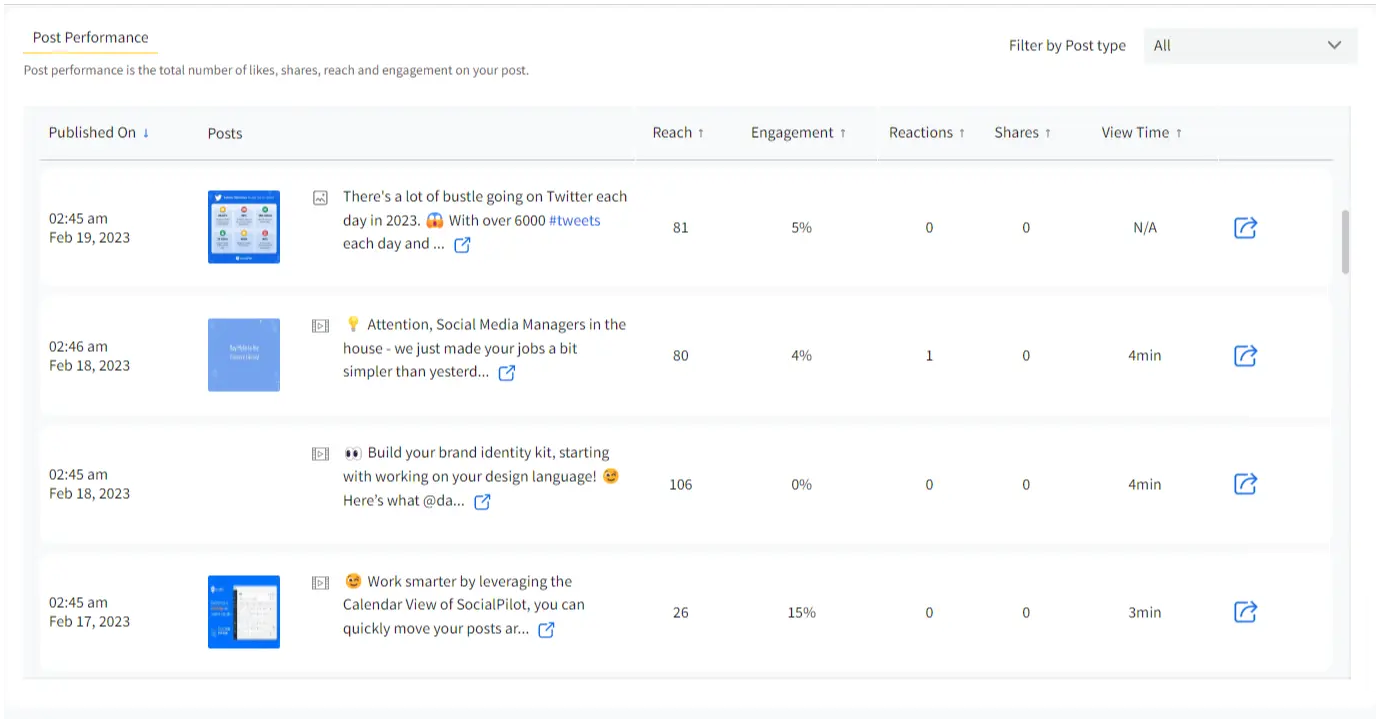Click share icon for Social Media Managers post

point(1244,356)
